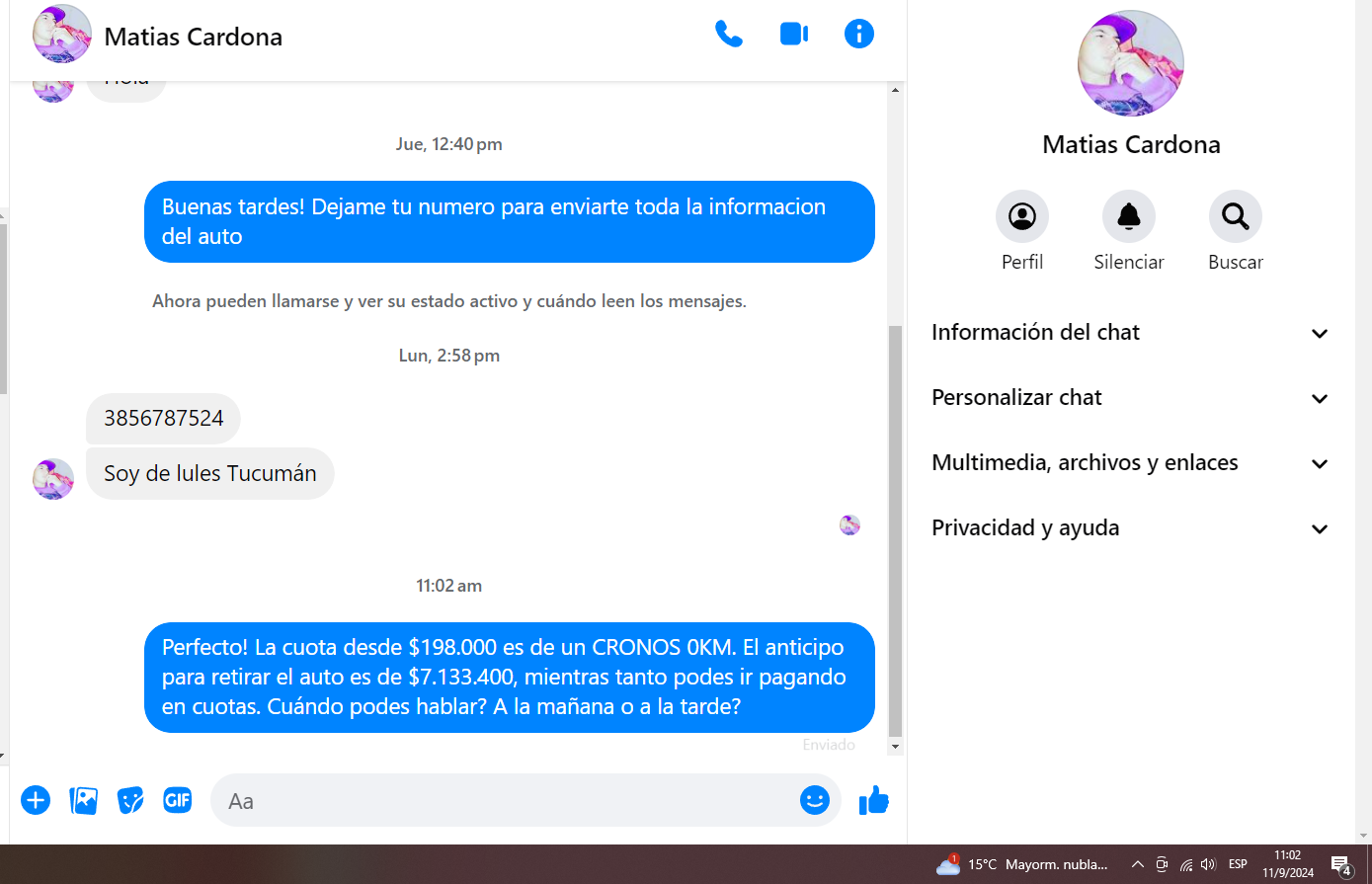This screenshot has width=1372, height=884.
Task: Open the emoji picker in message box
Action: pos(814,800)
